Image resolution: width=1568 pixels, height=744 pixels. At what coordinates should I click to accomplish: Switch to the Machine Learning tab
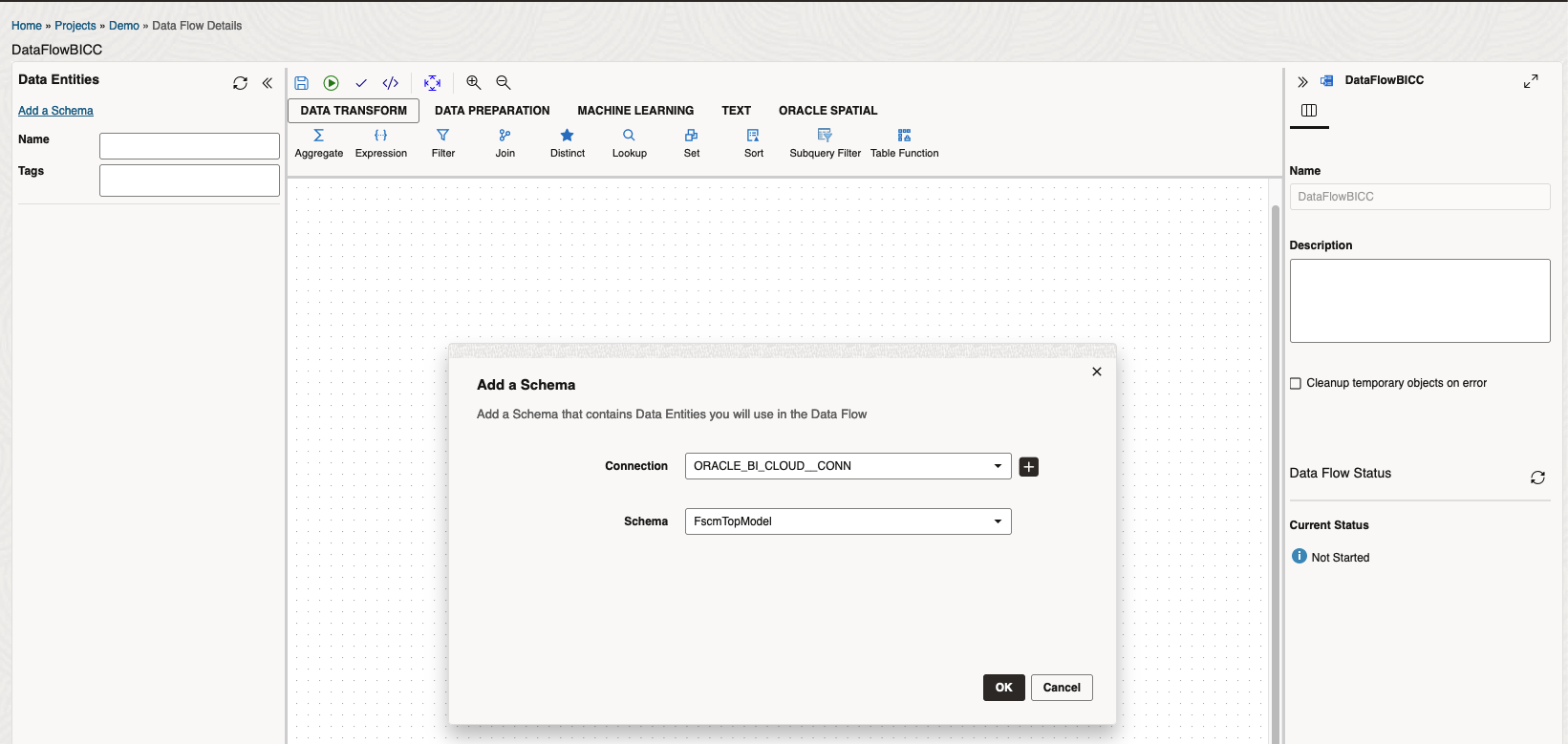(x=635, y=111)
